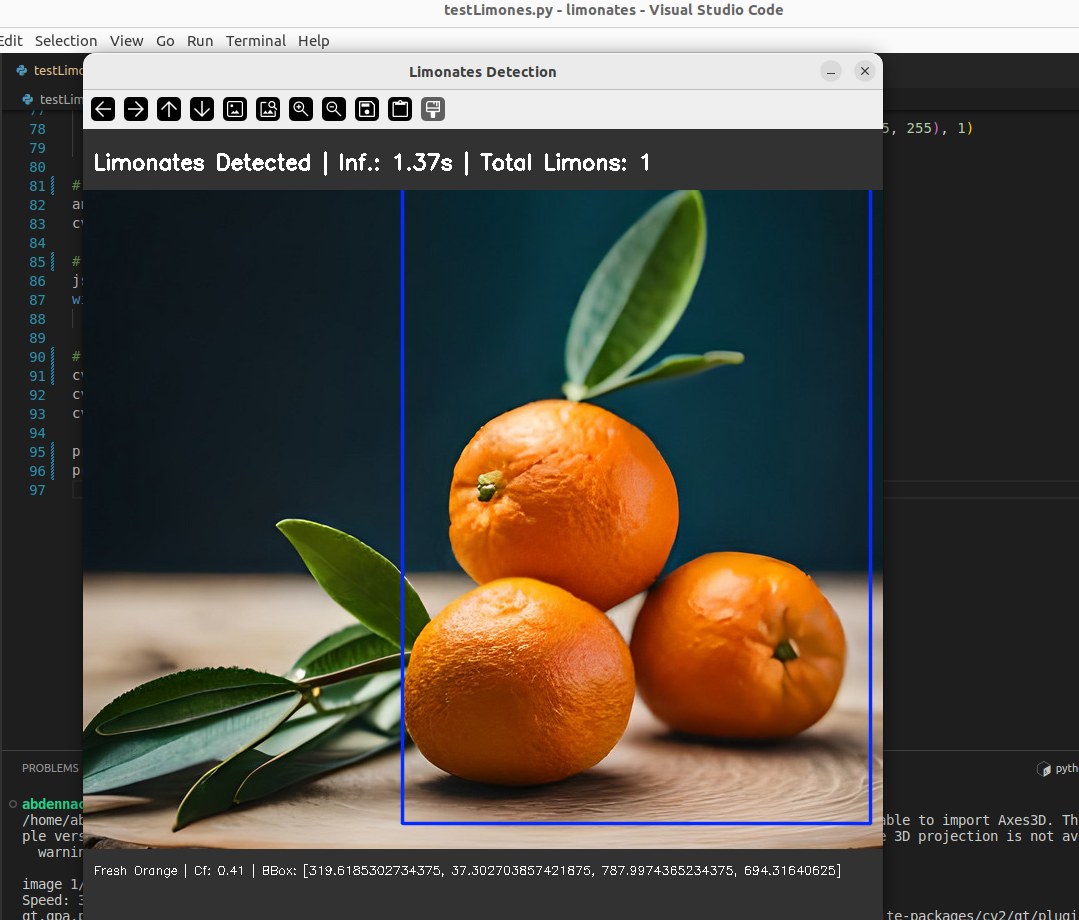Open the Help menu in VS Code
The image size is (1079, 920).
[314, 41]
